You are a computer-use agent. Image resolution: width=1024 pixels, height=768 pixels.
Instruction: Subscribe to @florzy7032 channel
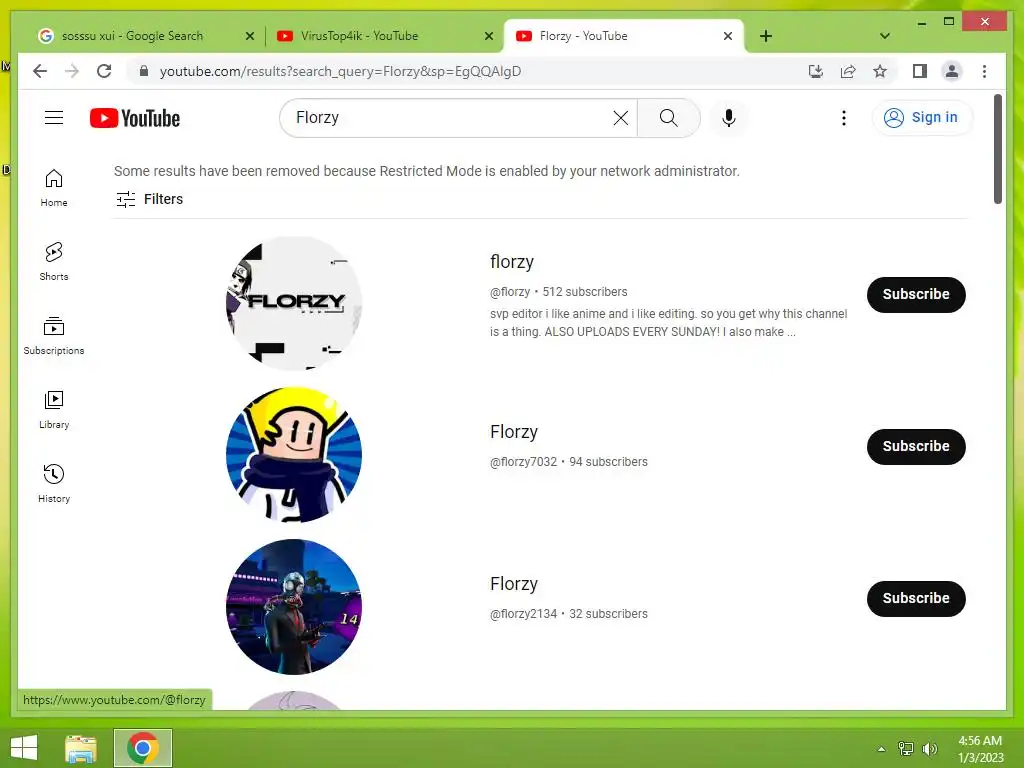pos(916,447)
